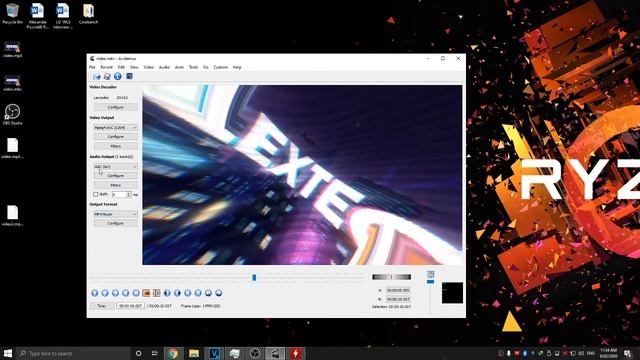Step forward one frame
The image size is (640, 360).
115,293
